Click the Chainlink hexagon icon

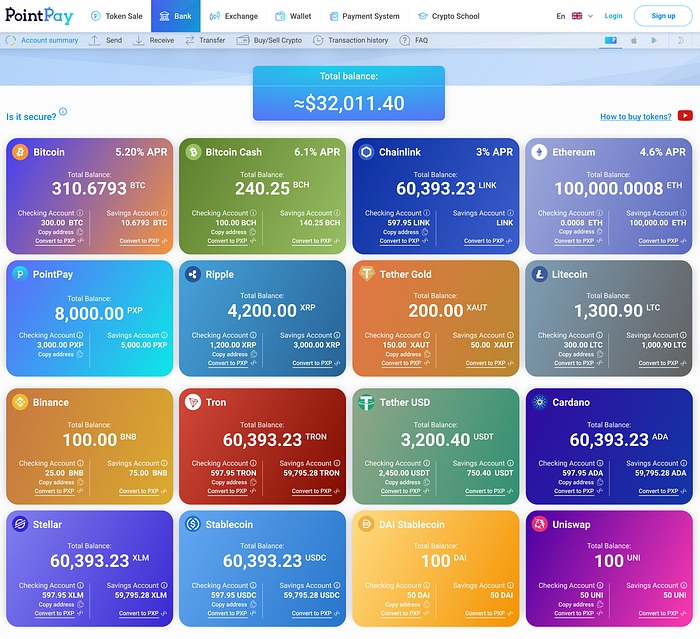coord(367,152)
